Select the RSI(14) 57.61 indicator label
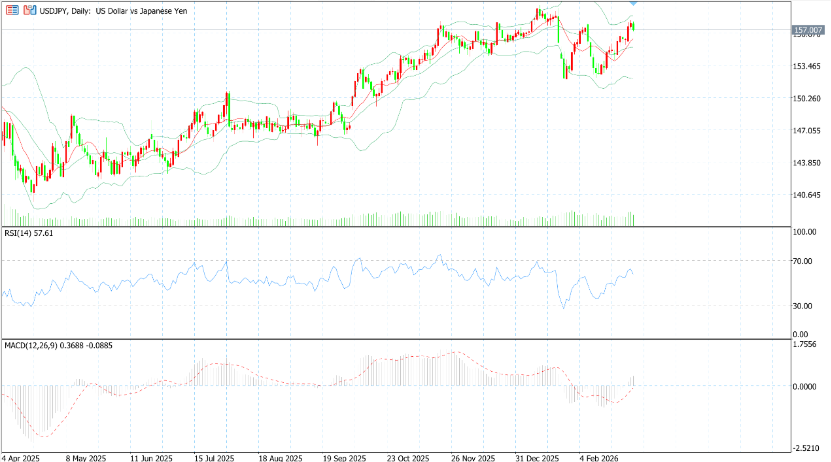 tap(29, 233)
